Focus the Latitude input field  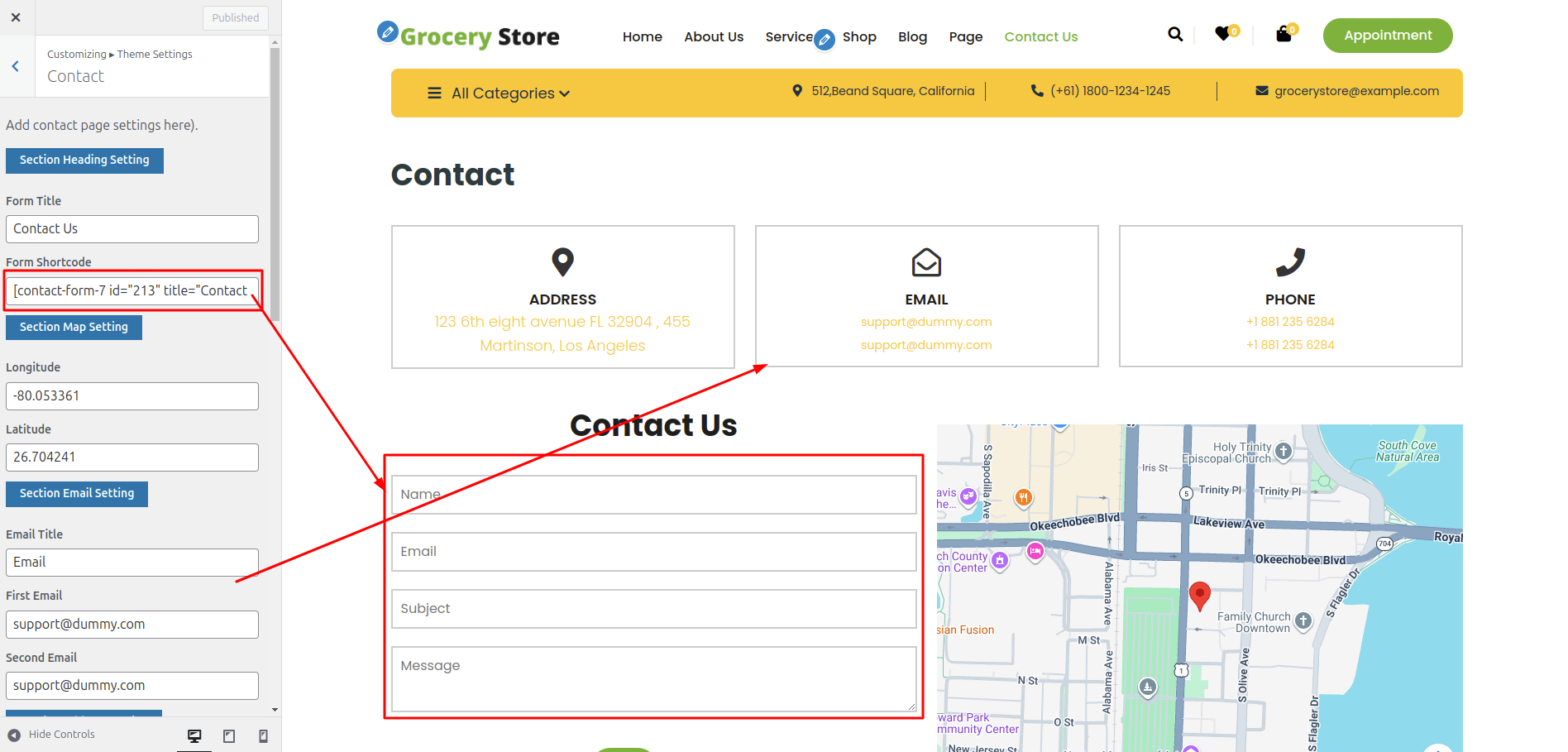[132, 457]
